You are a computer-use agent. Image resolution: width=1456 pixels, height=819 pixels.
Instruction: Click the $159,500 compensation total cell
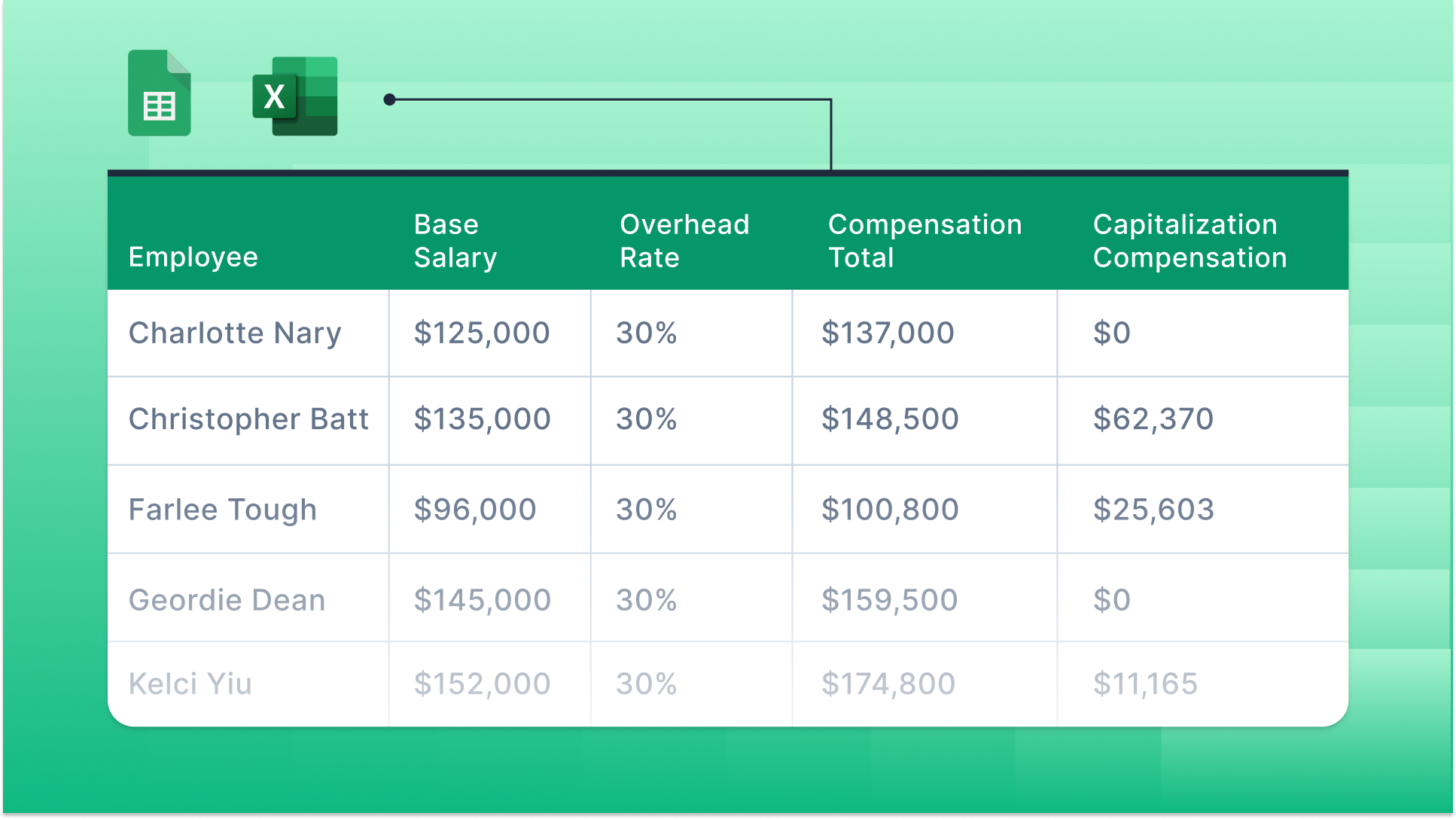click(889, 600)
